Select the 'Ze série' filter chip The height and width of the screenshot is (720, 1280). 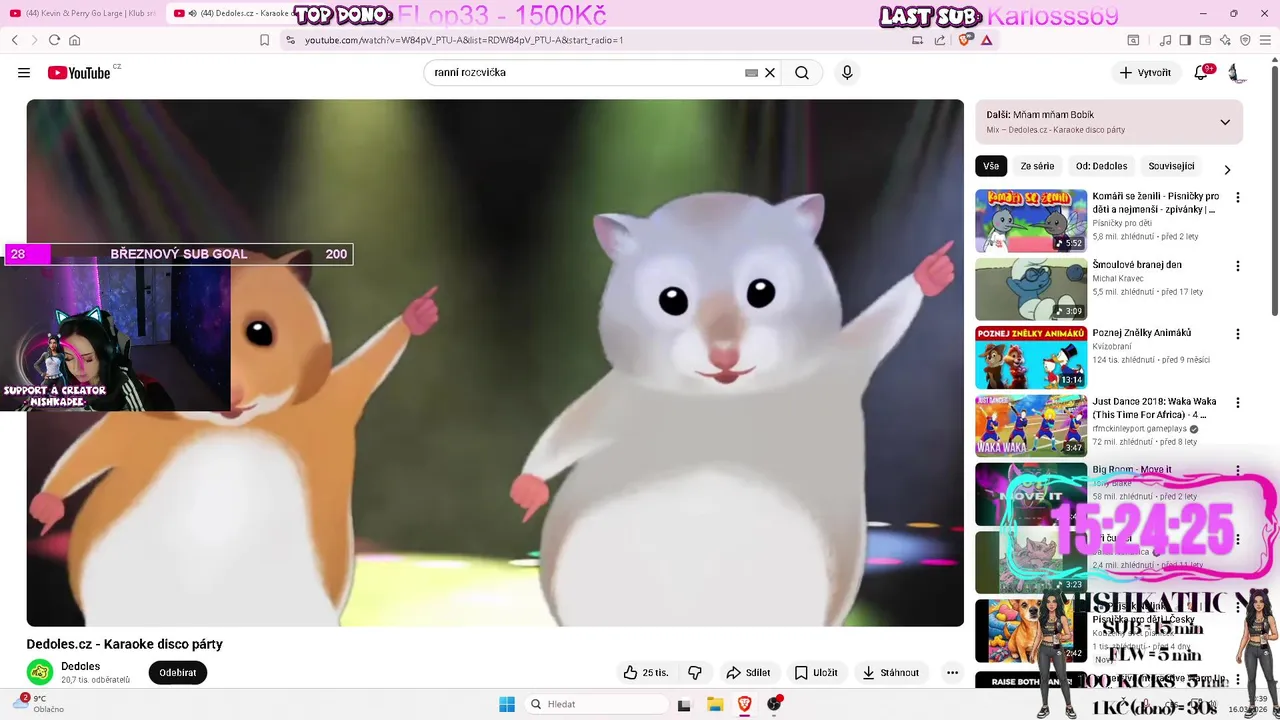(x=1037, y=166)
